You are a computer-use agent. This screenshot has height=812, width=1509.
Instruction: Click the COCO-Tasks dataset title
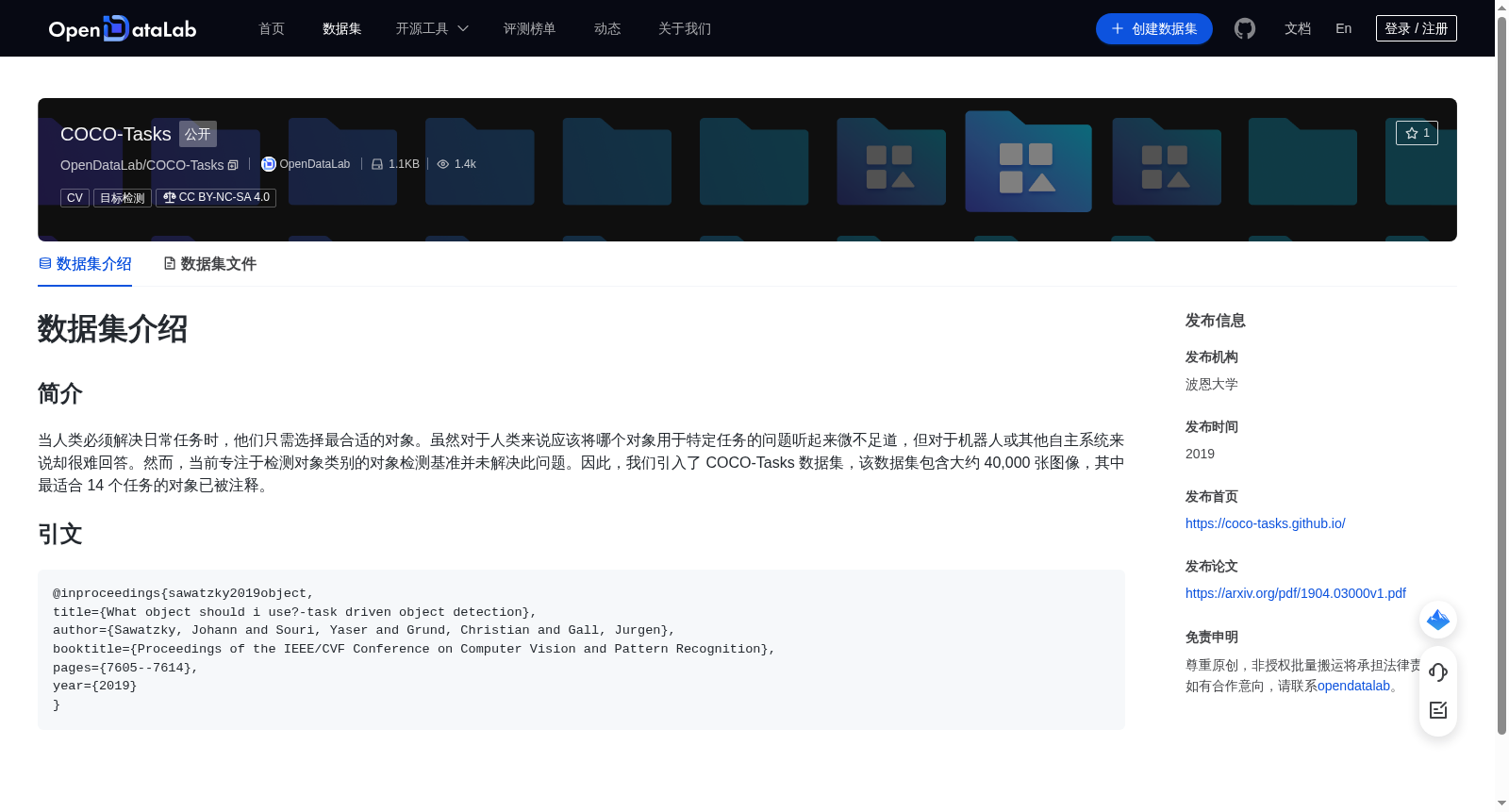pos(116,134)
